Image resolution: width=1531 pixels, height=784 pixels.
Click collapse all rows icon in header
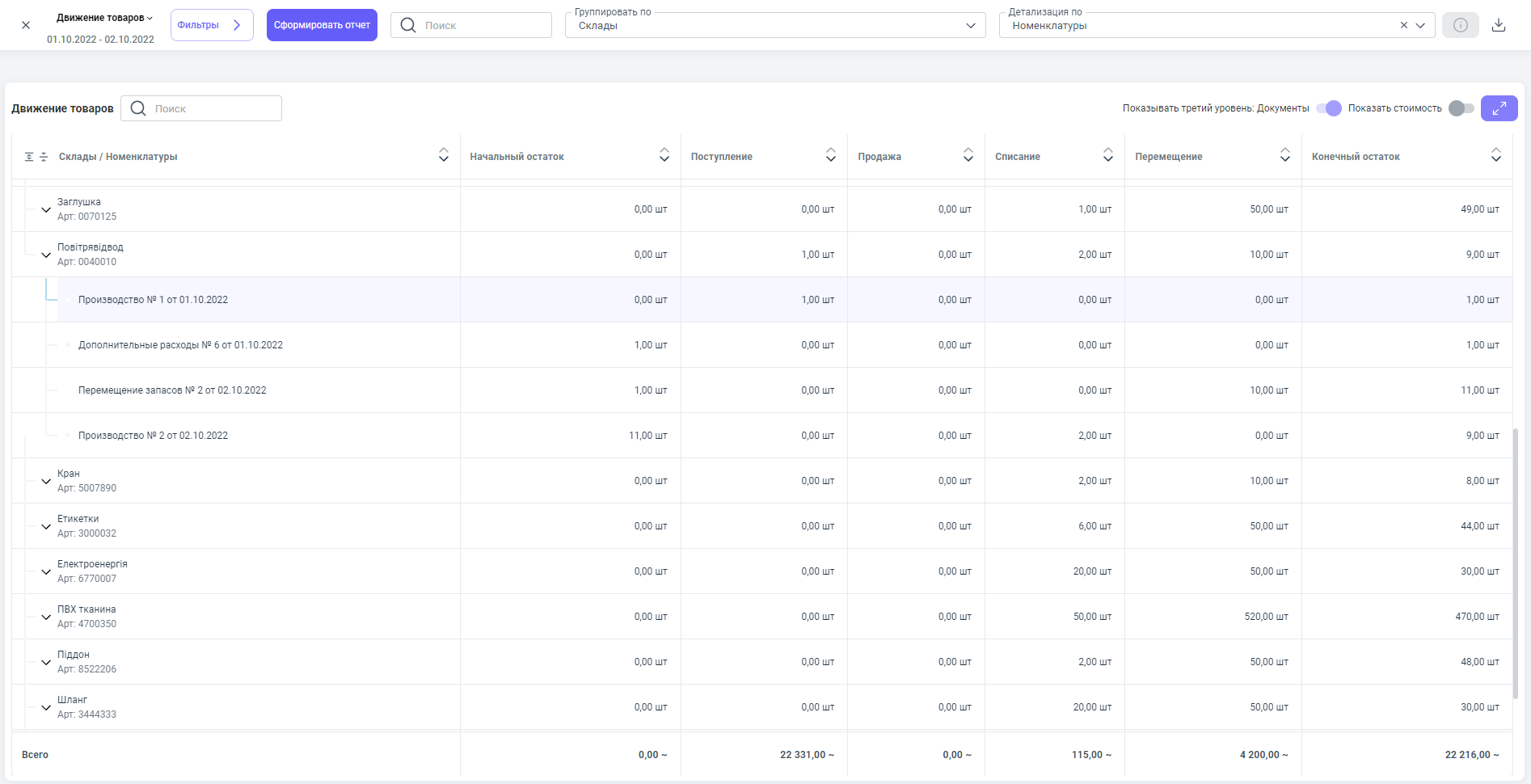point(44,157)
